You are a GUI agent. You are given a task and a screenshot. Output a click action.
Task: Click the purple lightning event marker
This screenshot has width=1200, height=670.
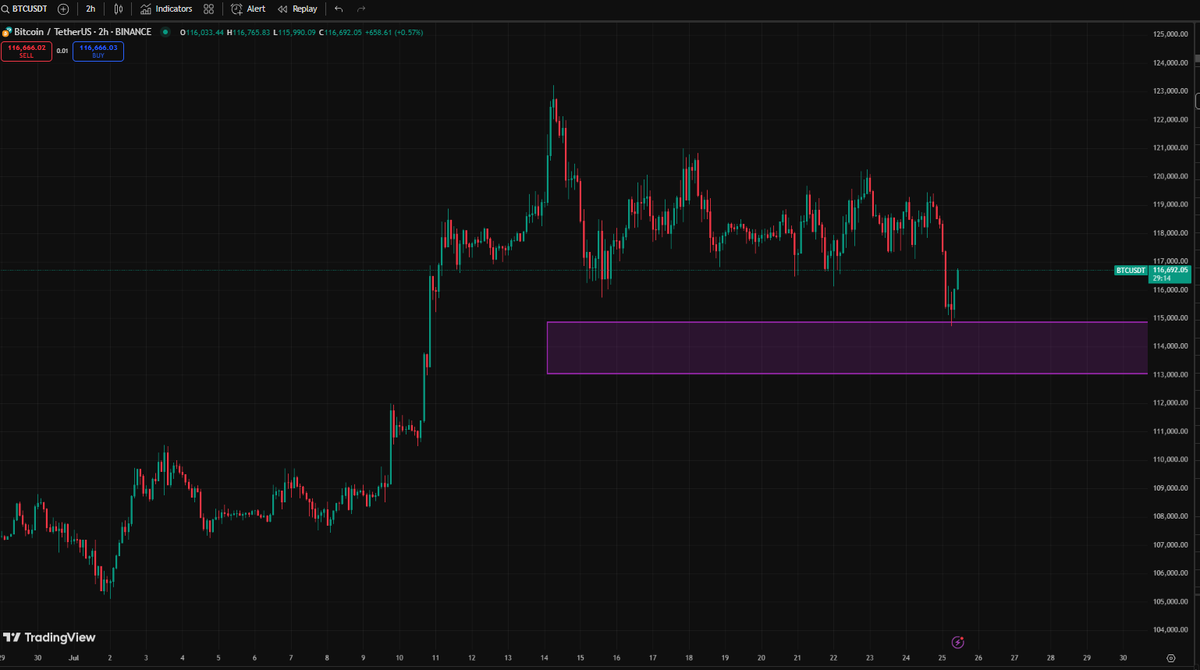957,641
